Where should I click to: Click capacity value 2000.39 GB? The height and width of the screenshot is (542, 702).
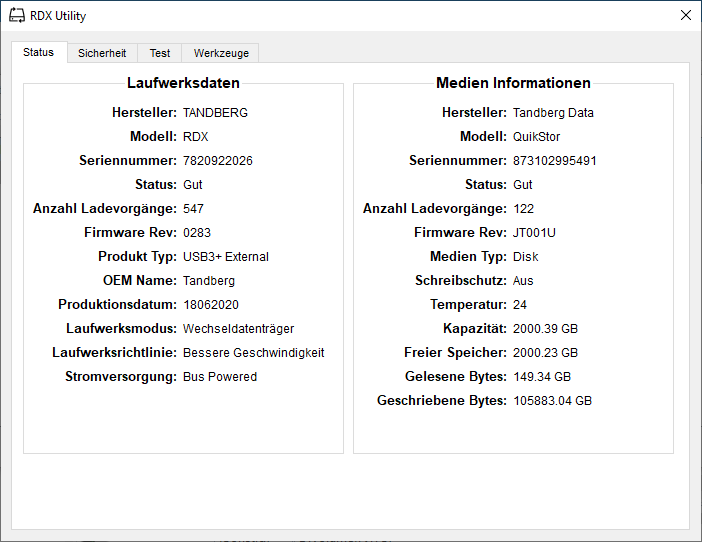click(545, 329)
